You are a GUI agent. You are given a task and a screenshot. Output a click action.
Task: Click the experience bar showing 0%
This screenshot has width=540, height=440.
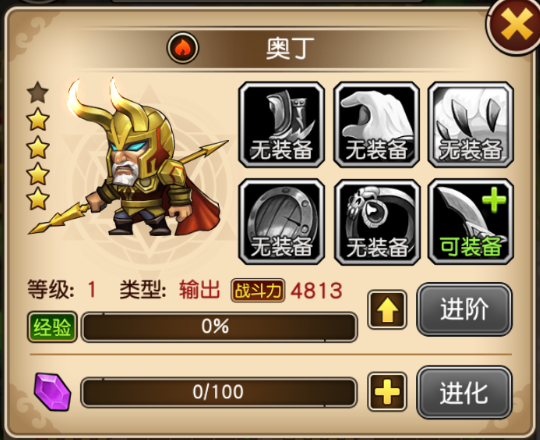(x=219, y=327)
